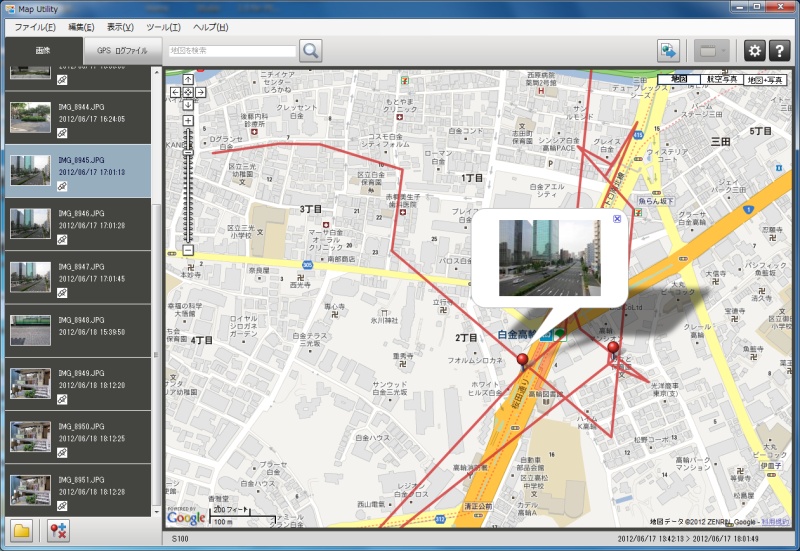Image resolution: width=800 pixels, height=551 pixels.
Task: Pan the map down with the arrow
Action: [188, 105]
